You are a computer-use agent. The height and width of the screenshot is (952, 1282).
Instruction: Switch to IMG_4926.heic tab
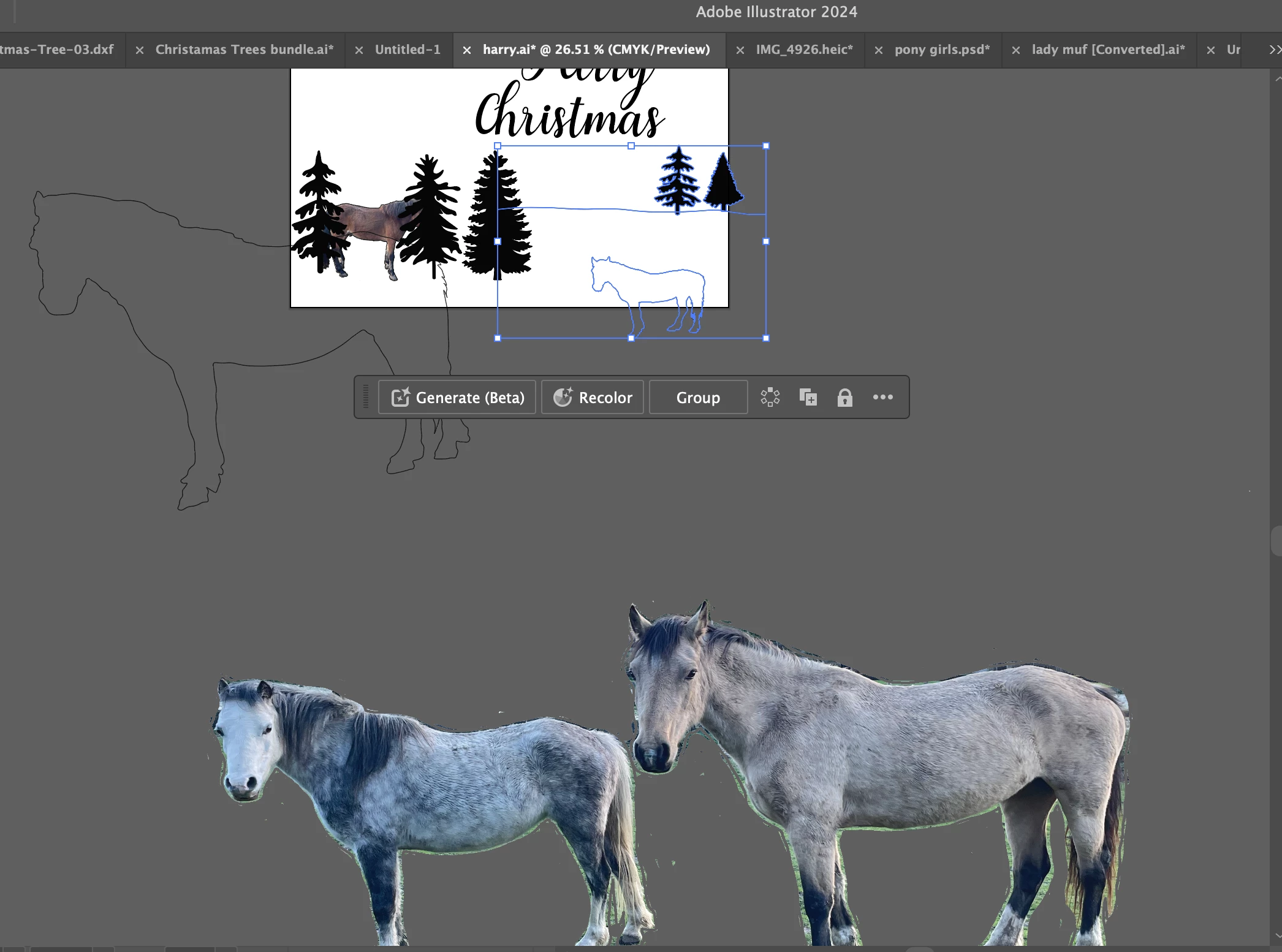tap(804, 50)
